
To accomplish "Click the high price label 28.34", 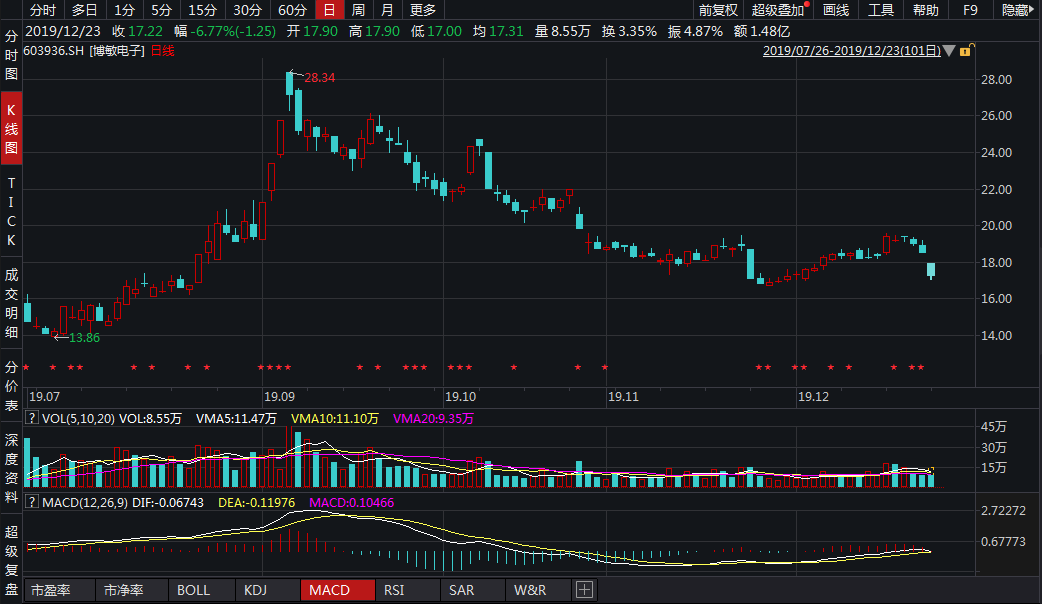I will point(320,78).
